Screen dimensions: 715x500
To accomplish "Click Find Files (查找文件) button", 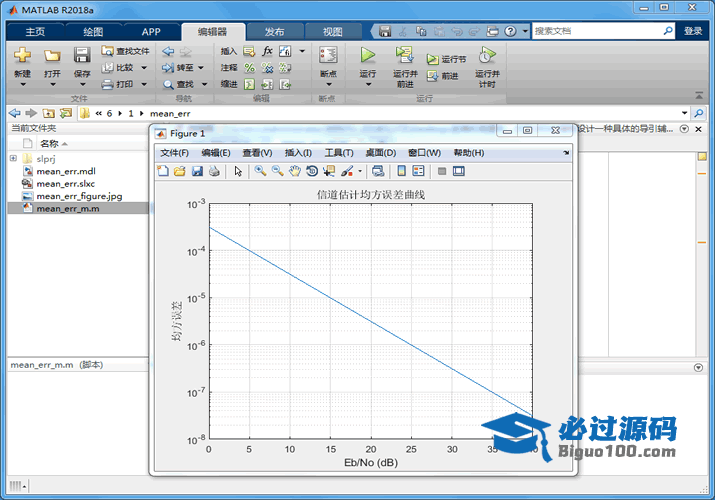I will [125, 51].
